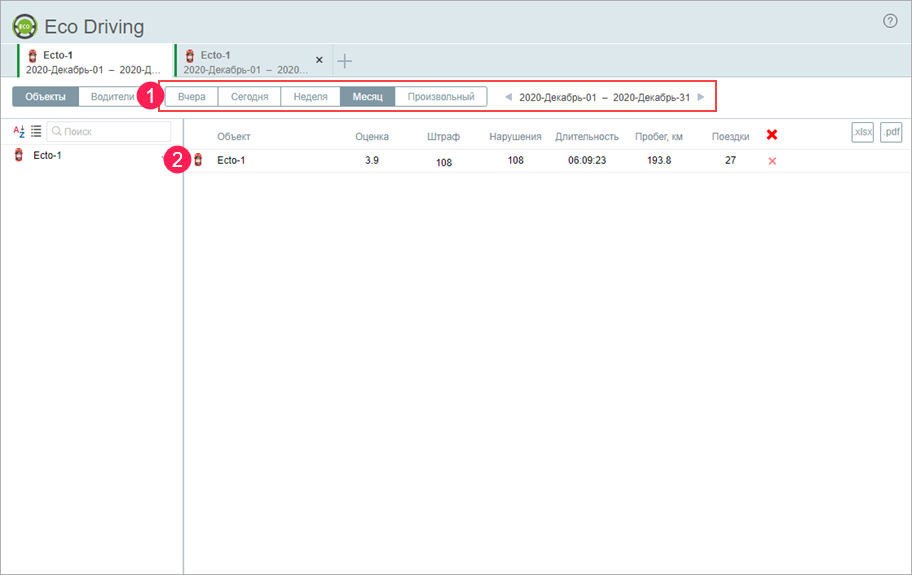
Task: Switch to Водители mode
Action: tap(112, 97)
